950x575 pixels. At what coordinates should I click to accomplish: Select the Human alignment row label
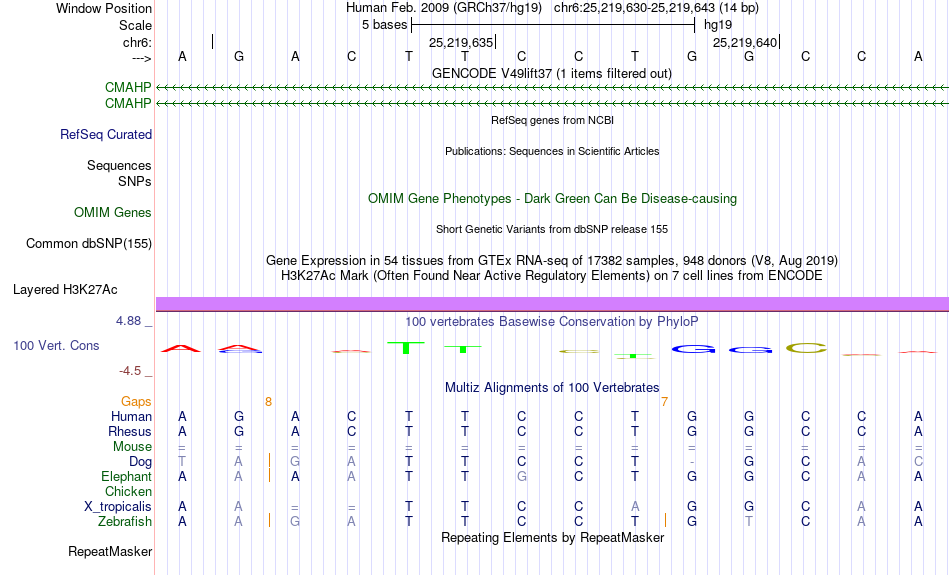(131, 417)
